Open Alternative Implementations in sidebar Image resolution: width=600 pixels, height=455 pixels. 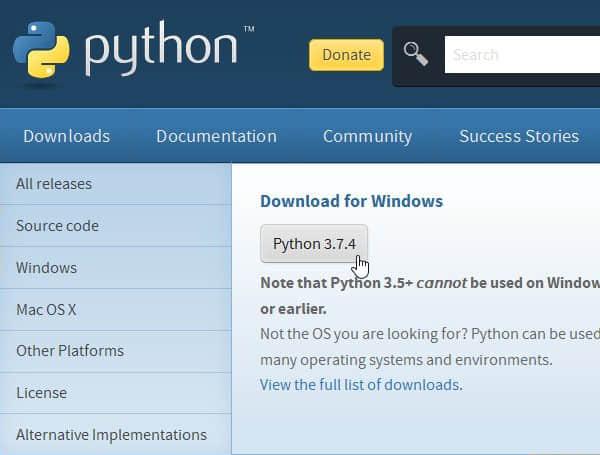[x=111, y=435]
